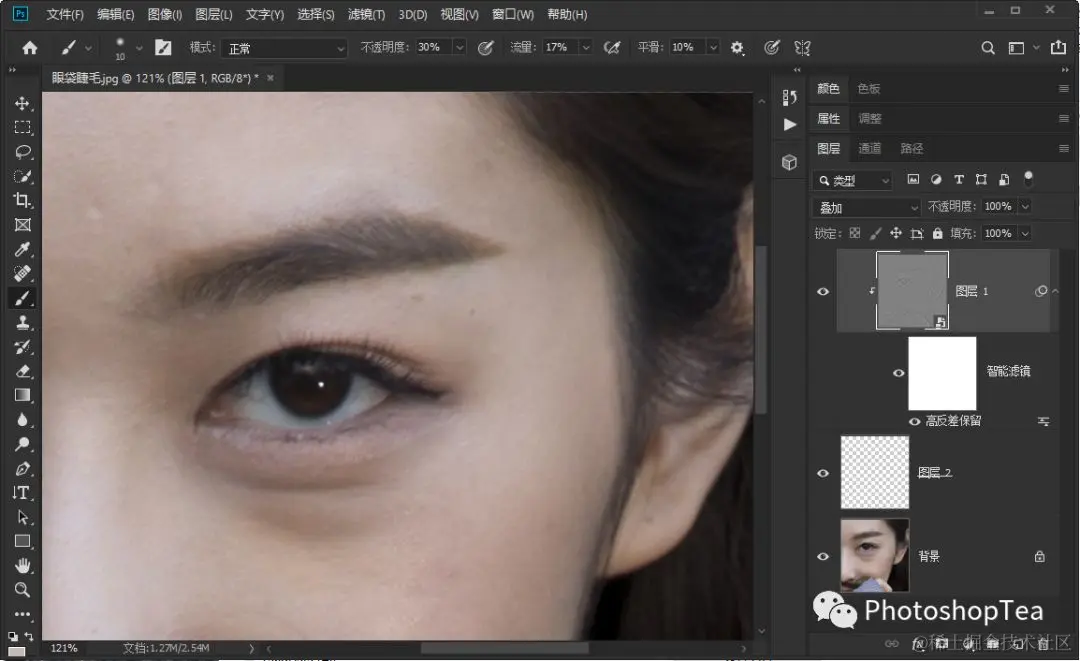Select the Clone Stamp tool
The height and width of the screenshot is (661, 1080).
pyautogui.click(x=22, y=323)
